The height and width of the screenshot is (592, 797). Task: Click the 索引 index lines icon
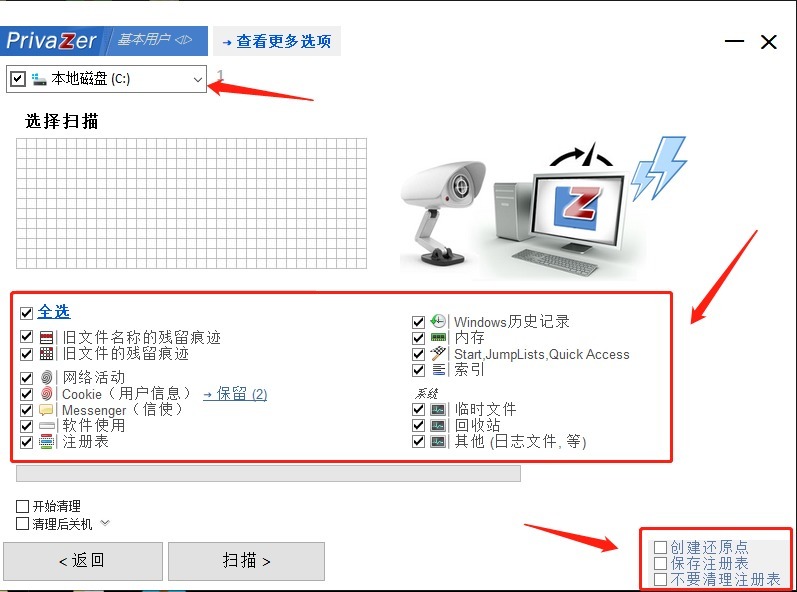(x=438, y=369)
